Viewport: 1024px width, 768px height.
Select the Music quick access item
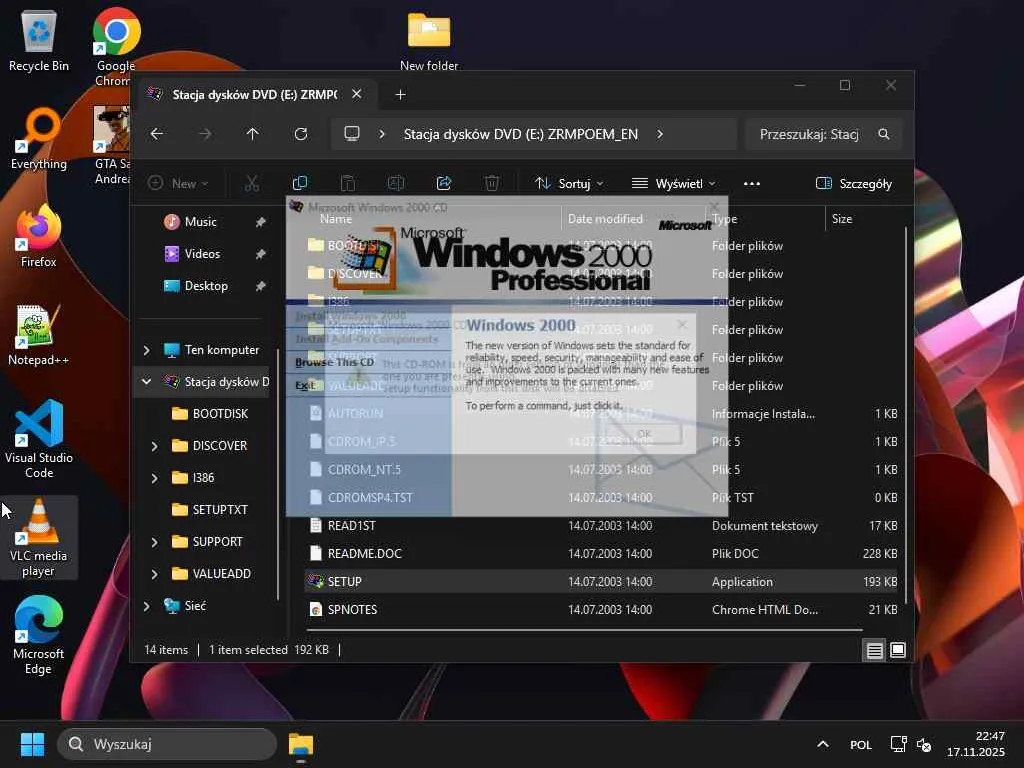tap(200, 222)
